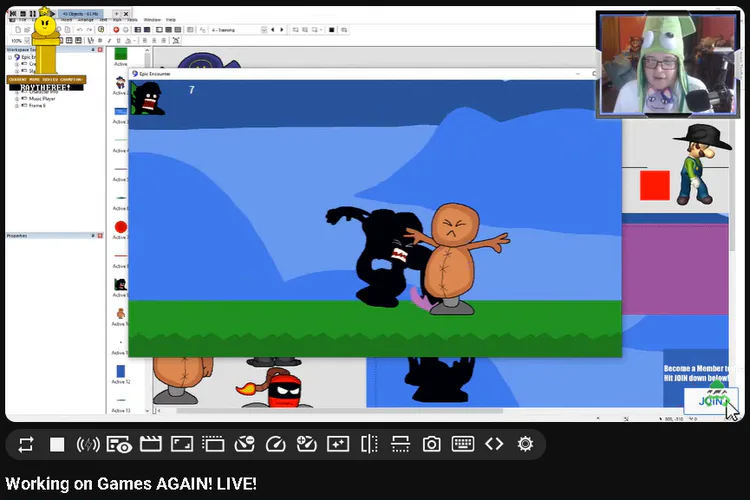
Task: Click the clapperboard icon
Action: (x=151, y=444)
